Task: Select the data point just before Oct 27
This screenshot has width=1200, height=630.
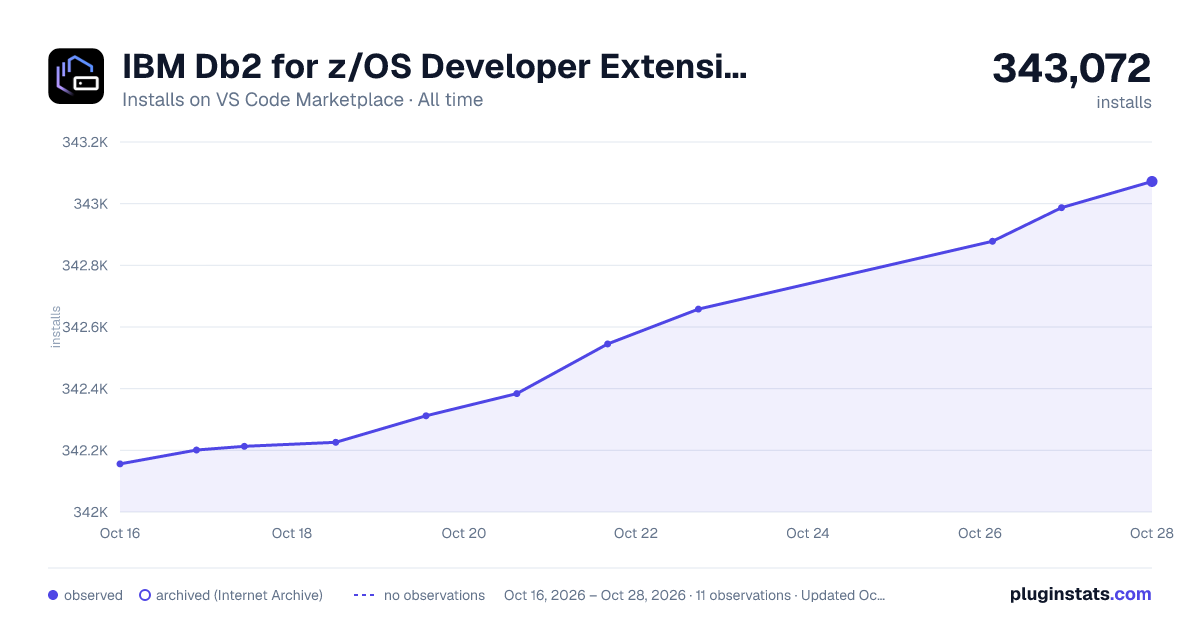Action: [1061, 208]
